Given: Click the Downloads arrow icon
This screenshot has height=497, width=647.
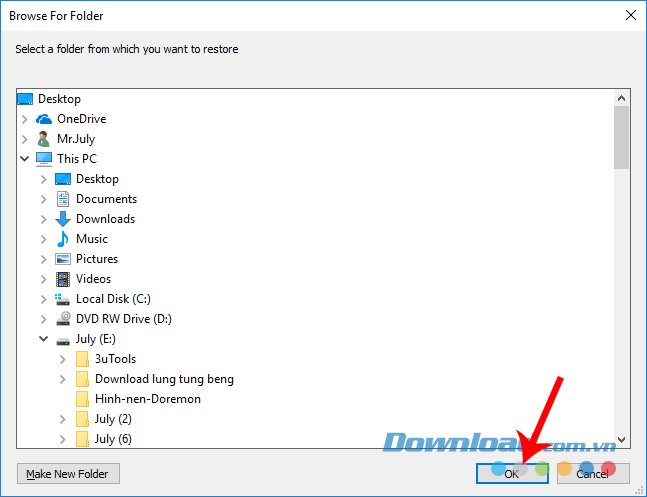Looking at the screenshot, I should [x=63, y=219].
